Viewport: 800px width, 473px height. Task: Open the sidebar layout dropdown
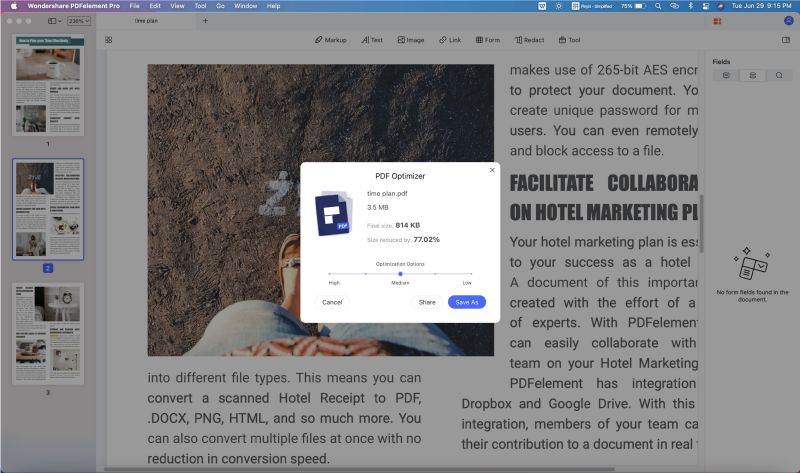(x=54, y=21)
